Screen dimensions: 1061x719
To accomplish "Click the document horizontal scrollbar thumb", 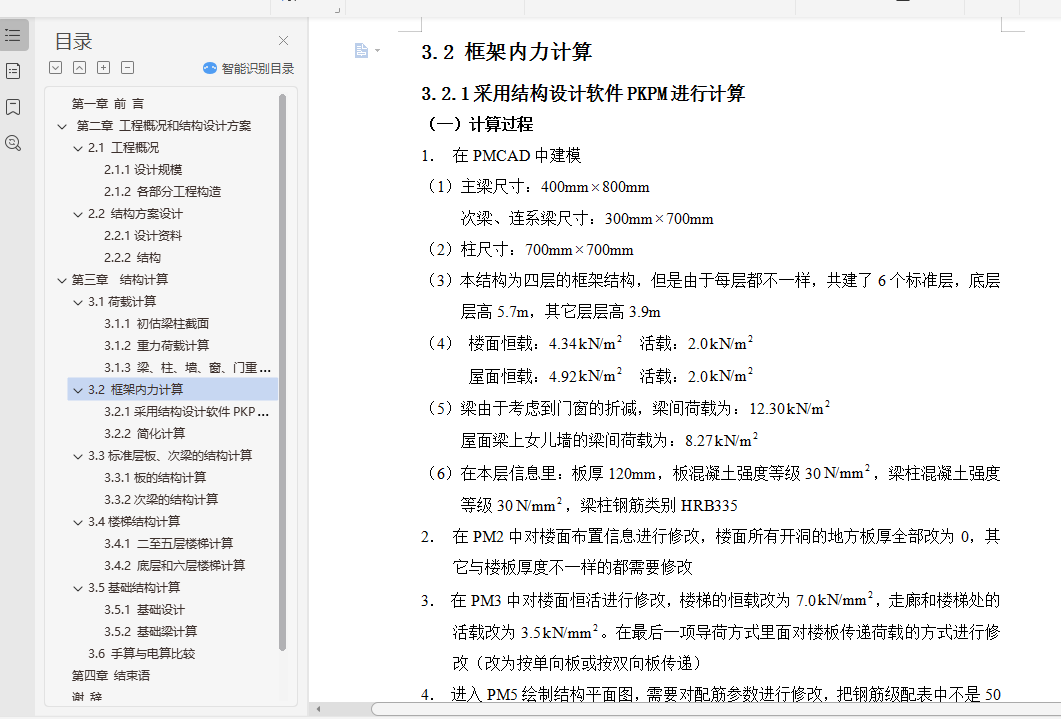I will (x=716, y=709).
